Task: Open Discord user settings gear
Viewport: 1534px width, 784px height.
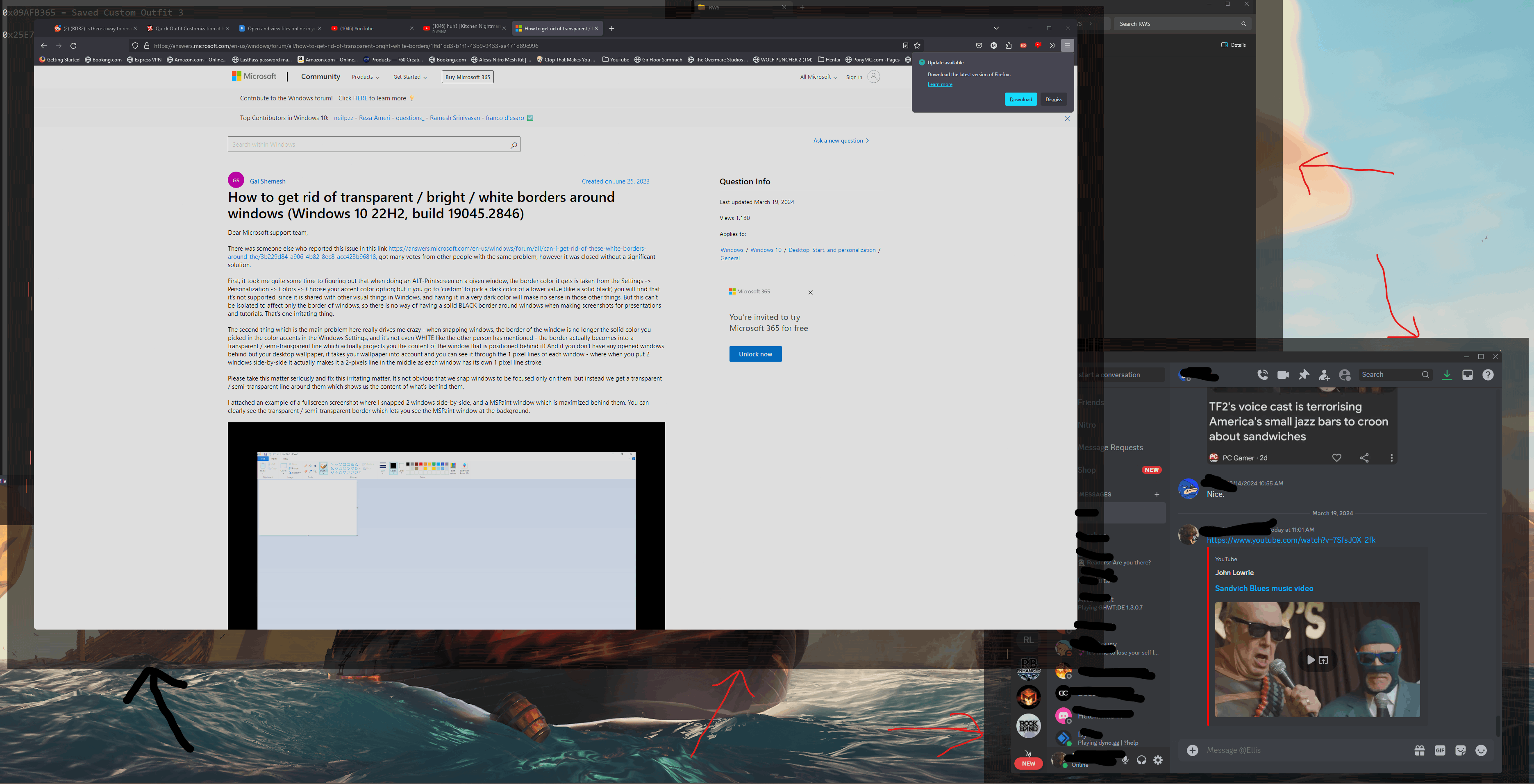Action: (x=1158, y=759)
